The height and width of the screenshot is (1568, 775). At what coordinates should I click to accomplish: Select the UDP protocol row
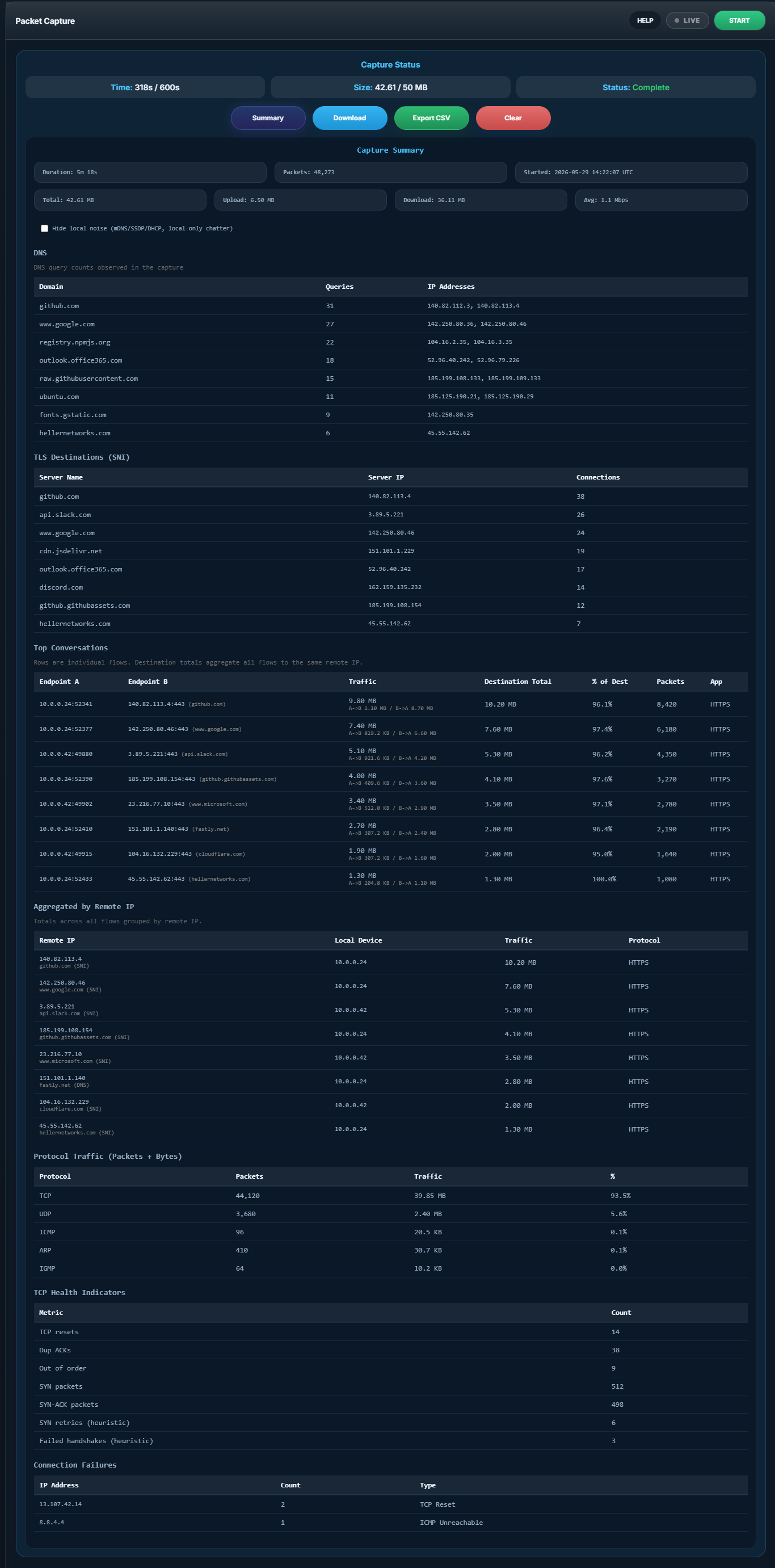(x=390, y=1214)
